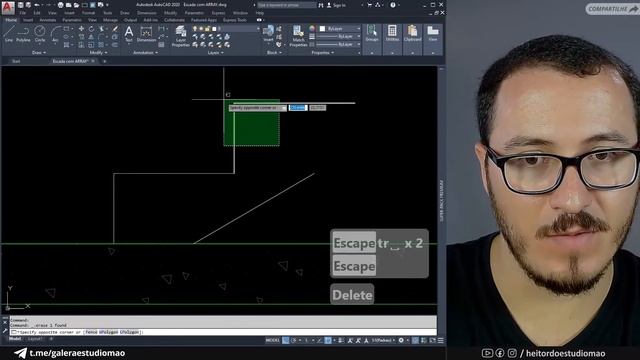640x360 pixels.
Task: Switch to the Manage ribbon tab
Action: pyautogui.click(x=110, y=20)
